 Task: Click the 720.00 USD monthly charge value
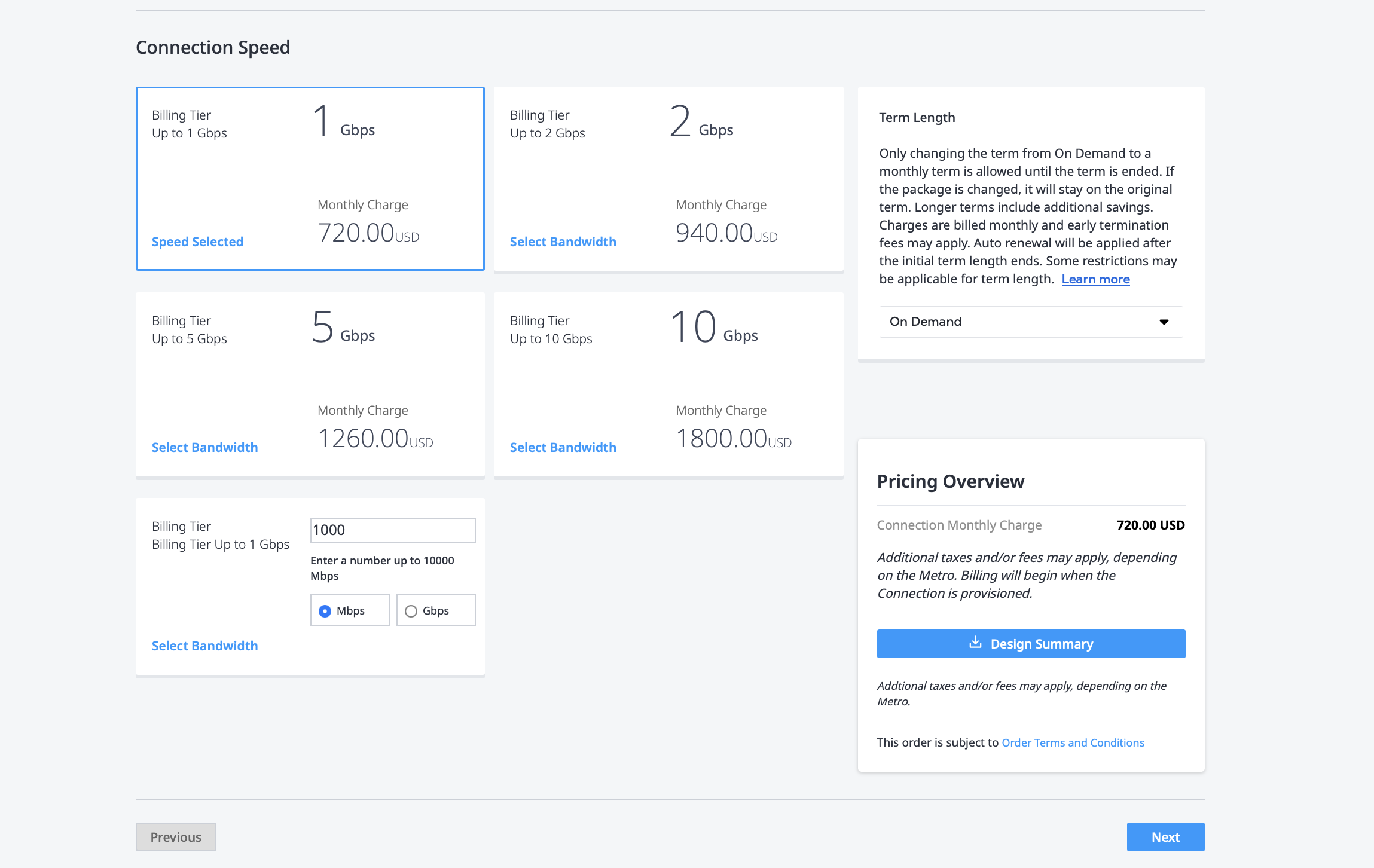(368, 233)
